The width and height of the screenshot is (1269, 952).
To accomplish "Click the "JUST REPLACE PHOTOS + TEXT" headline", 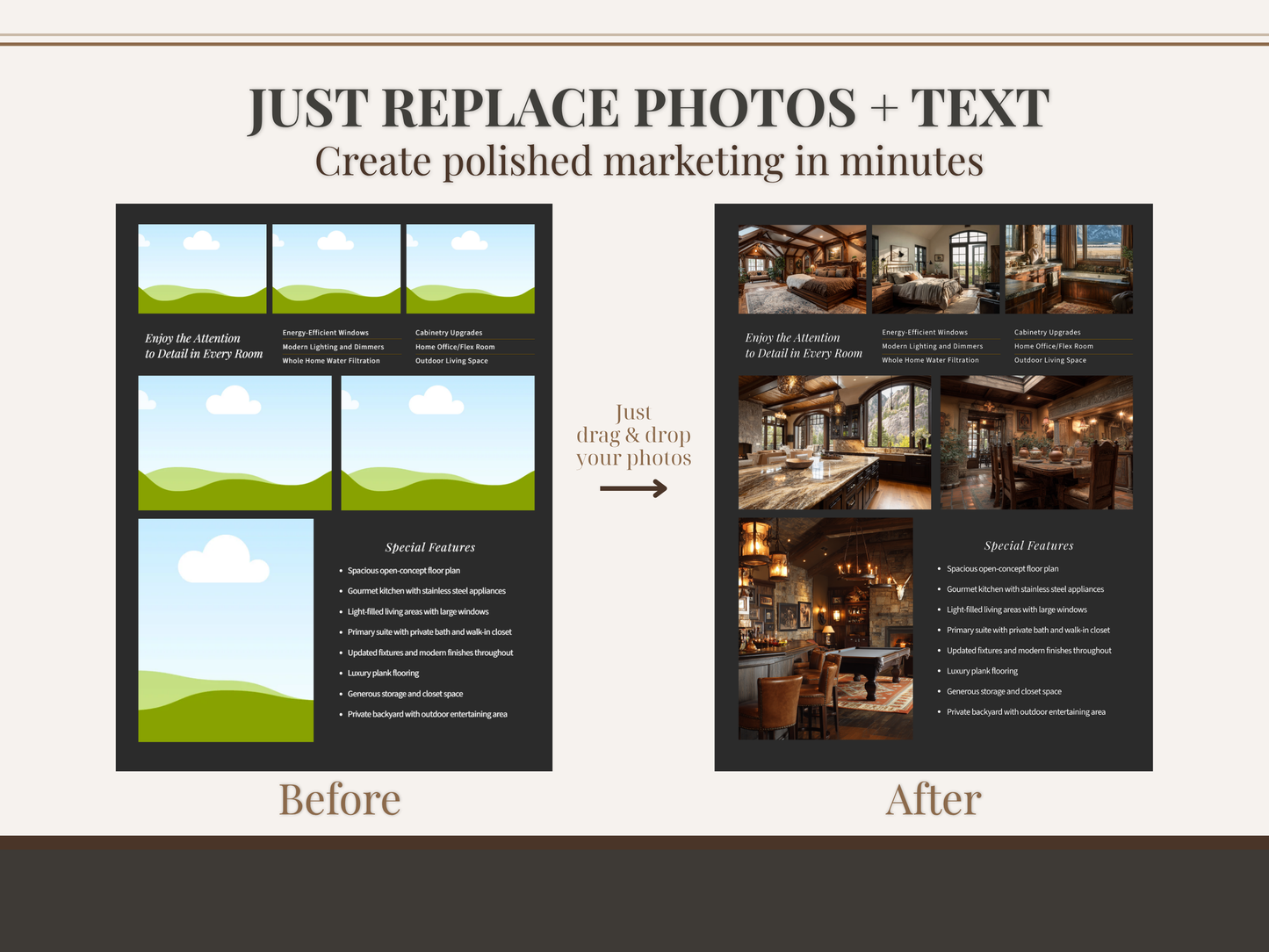I will tap(648, 109).
